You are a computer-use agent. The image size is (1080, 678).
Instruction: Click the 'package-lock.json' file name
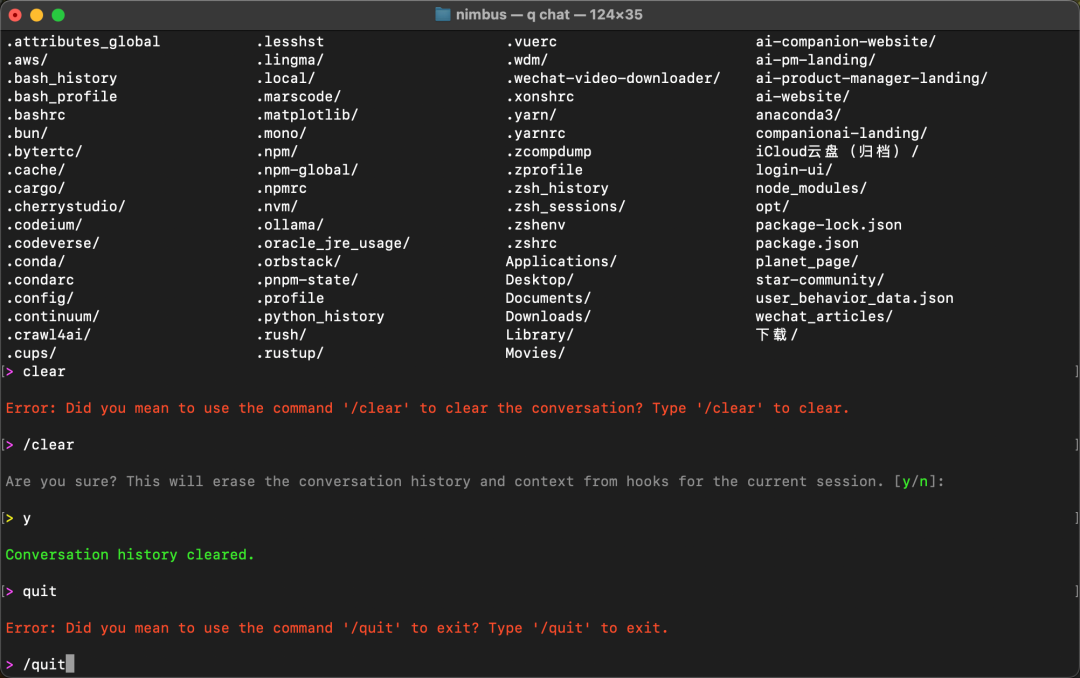pos(829,225)
